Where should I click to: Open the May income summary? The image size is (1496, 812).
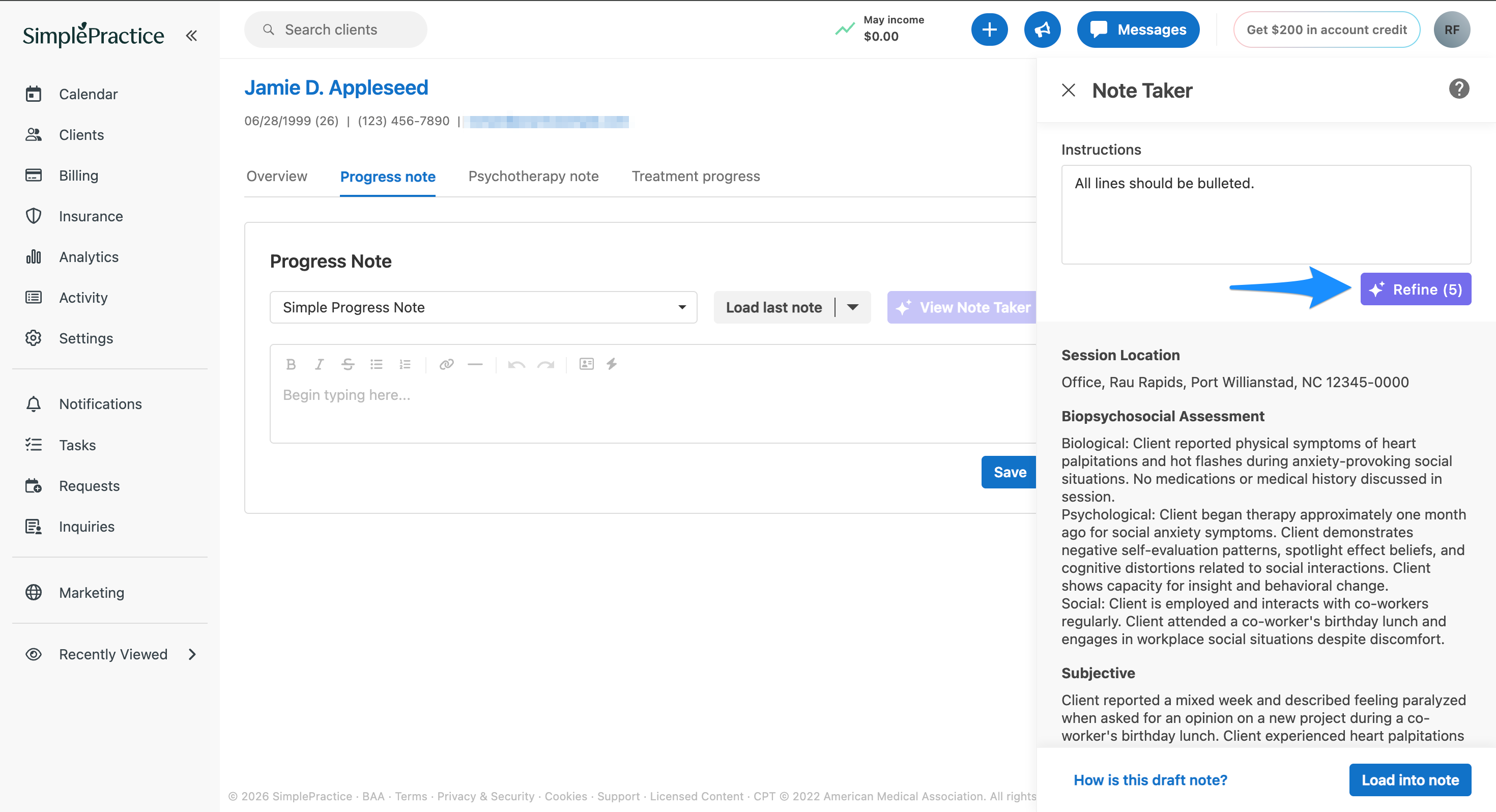click(880, 28)
